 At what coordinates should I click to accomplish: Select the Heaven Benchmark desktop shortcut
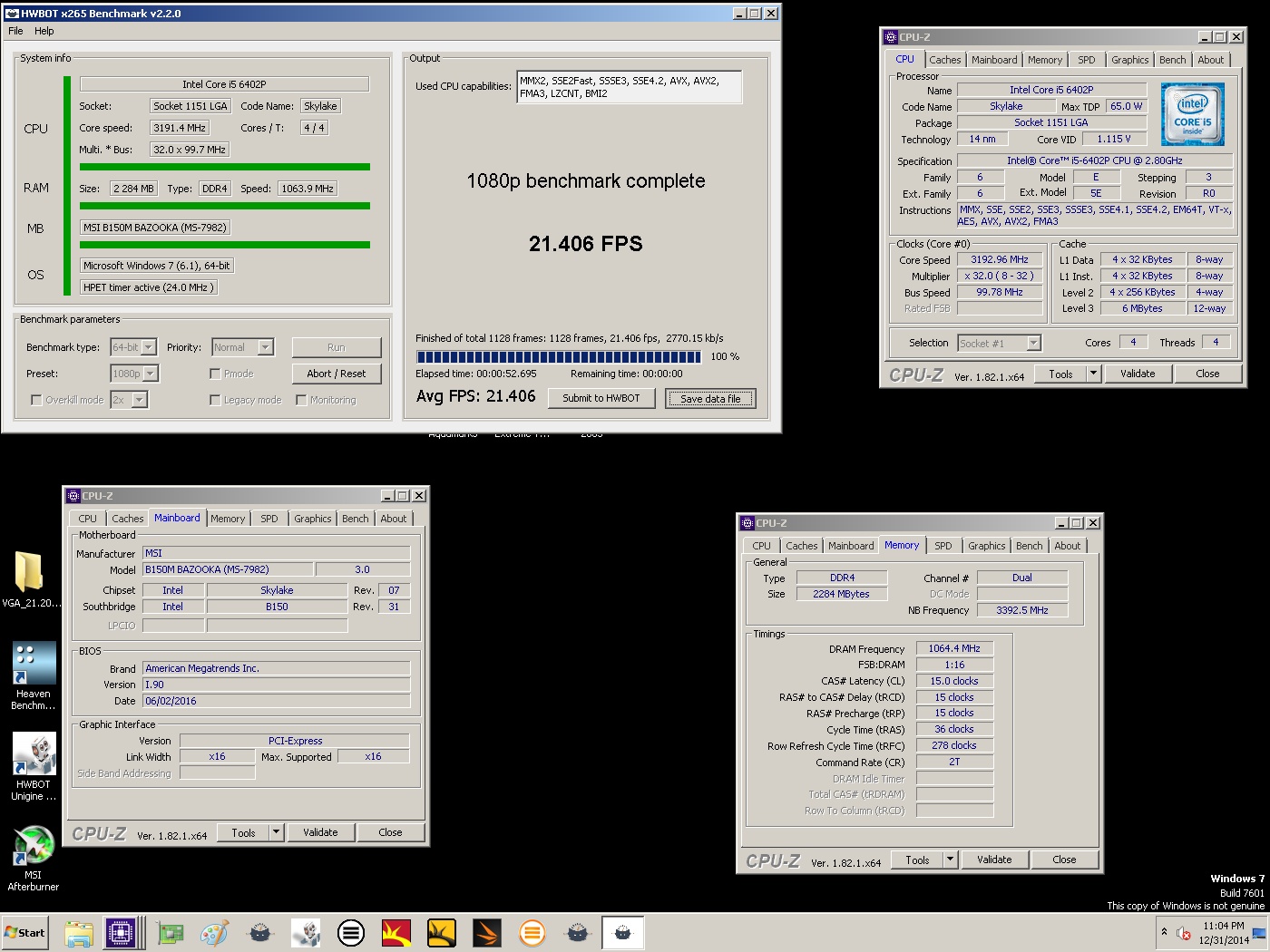33,676
